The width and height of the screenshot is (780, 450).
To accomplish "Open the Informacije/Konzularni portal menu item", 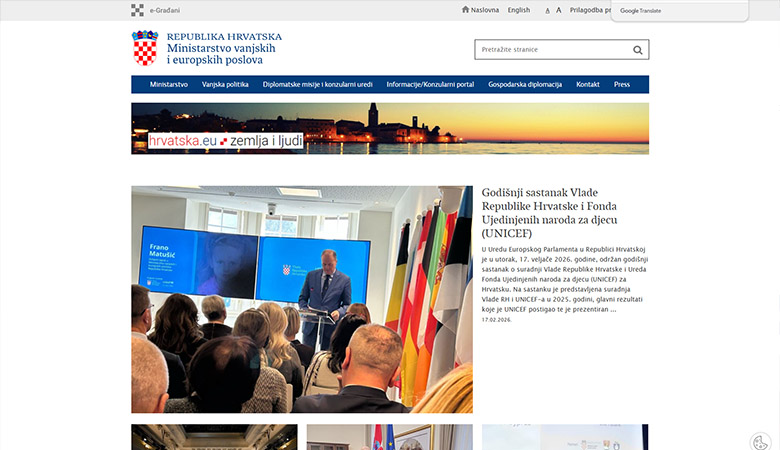I will click(x=430, y=85).
